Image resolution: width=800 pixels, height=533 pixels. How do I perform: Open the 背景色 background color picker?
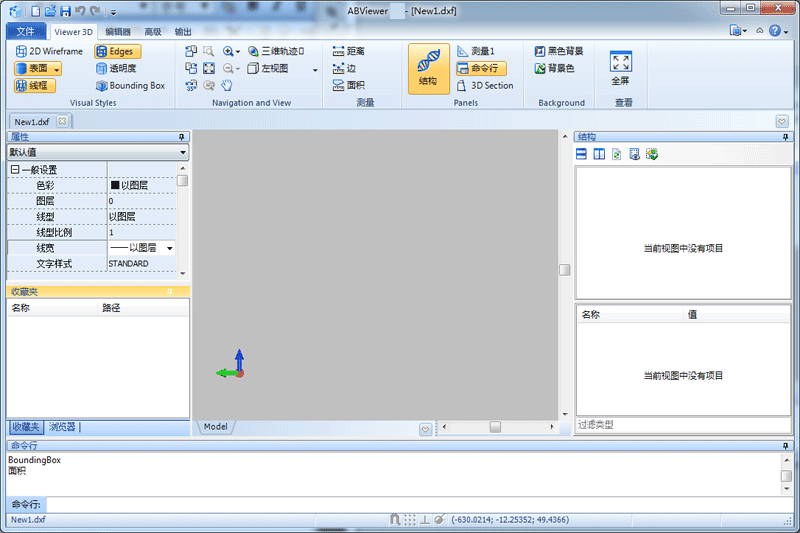(555, 68)
